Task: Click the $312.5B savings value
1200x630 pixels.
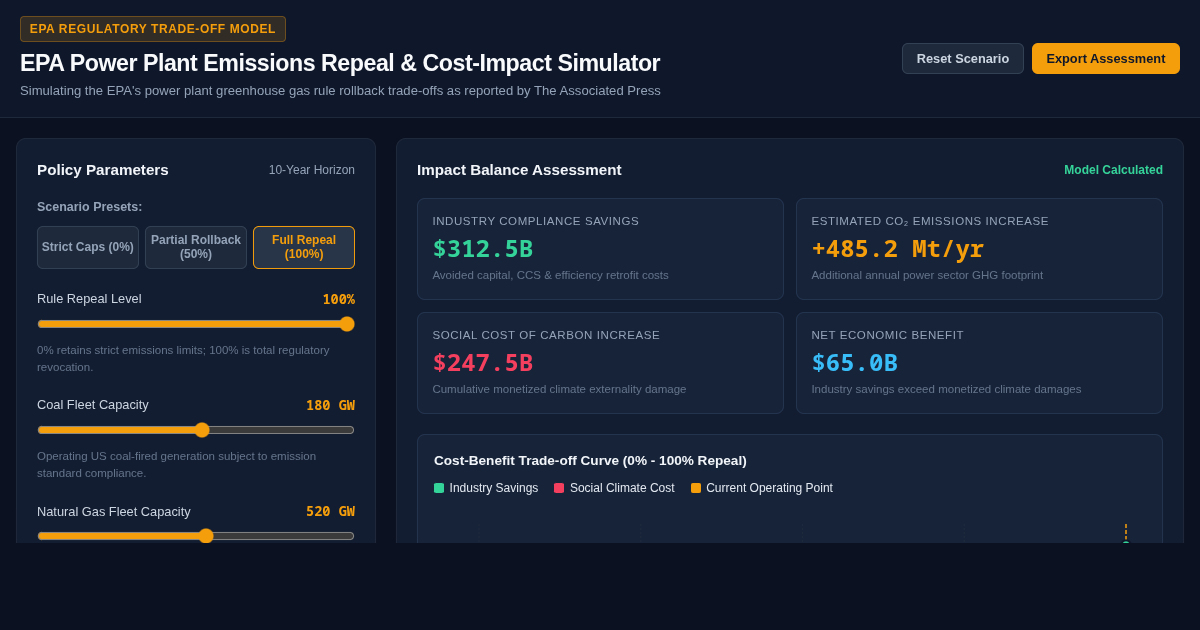Action: point(483,249)
